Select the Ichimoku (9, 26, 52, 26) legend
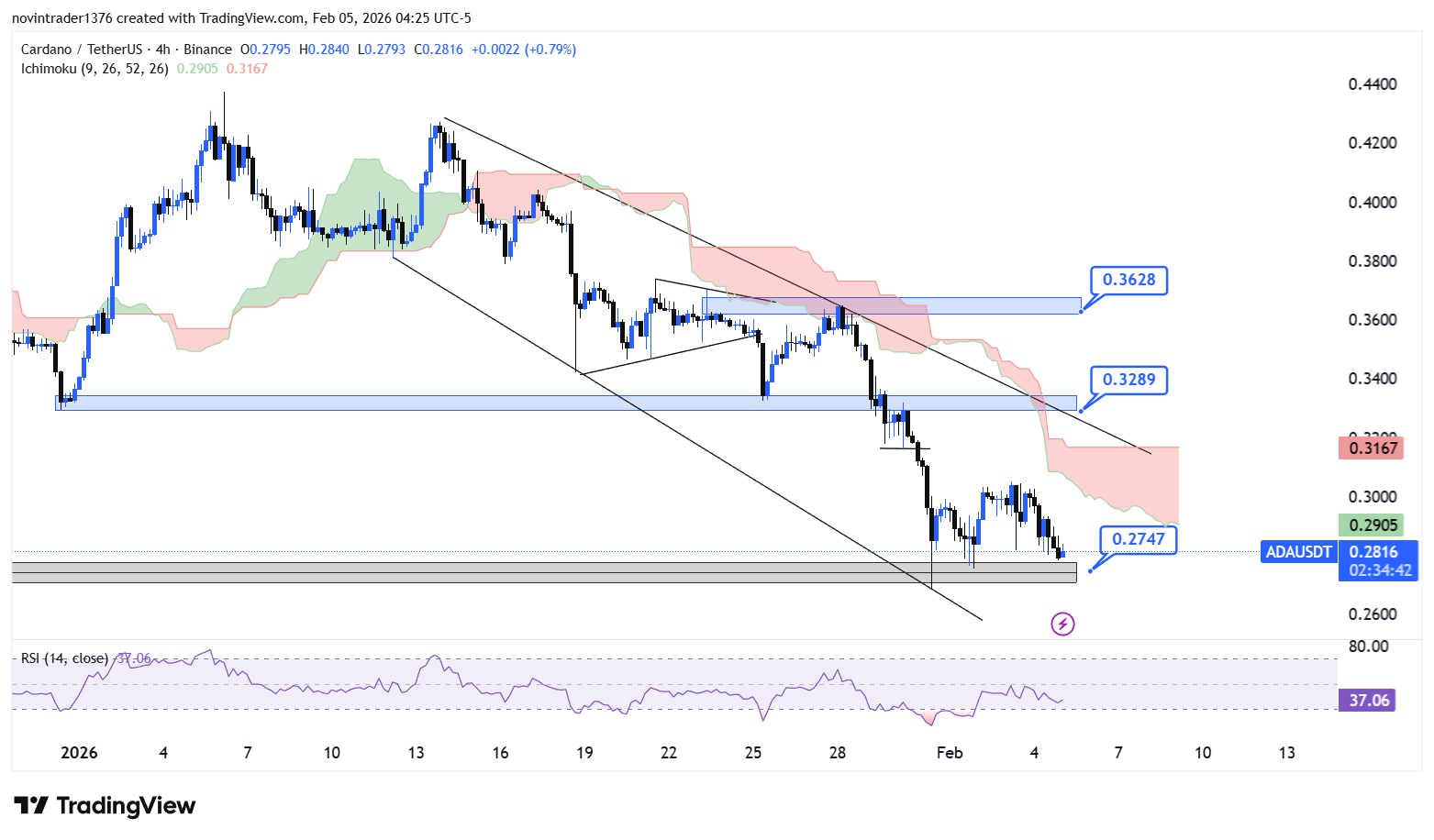 click(x=94, y=69)
